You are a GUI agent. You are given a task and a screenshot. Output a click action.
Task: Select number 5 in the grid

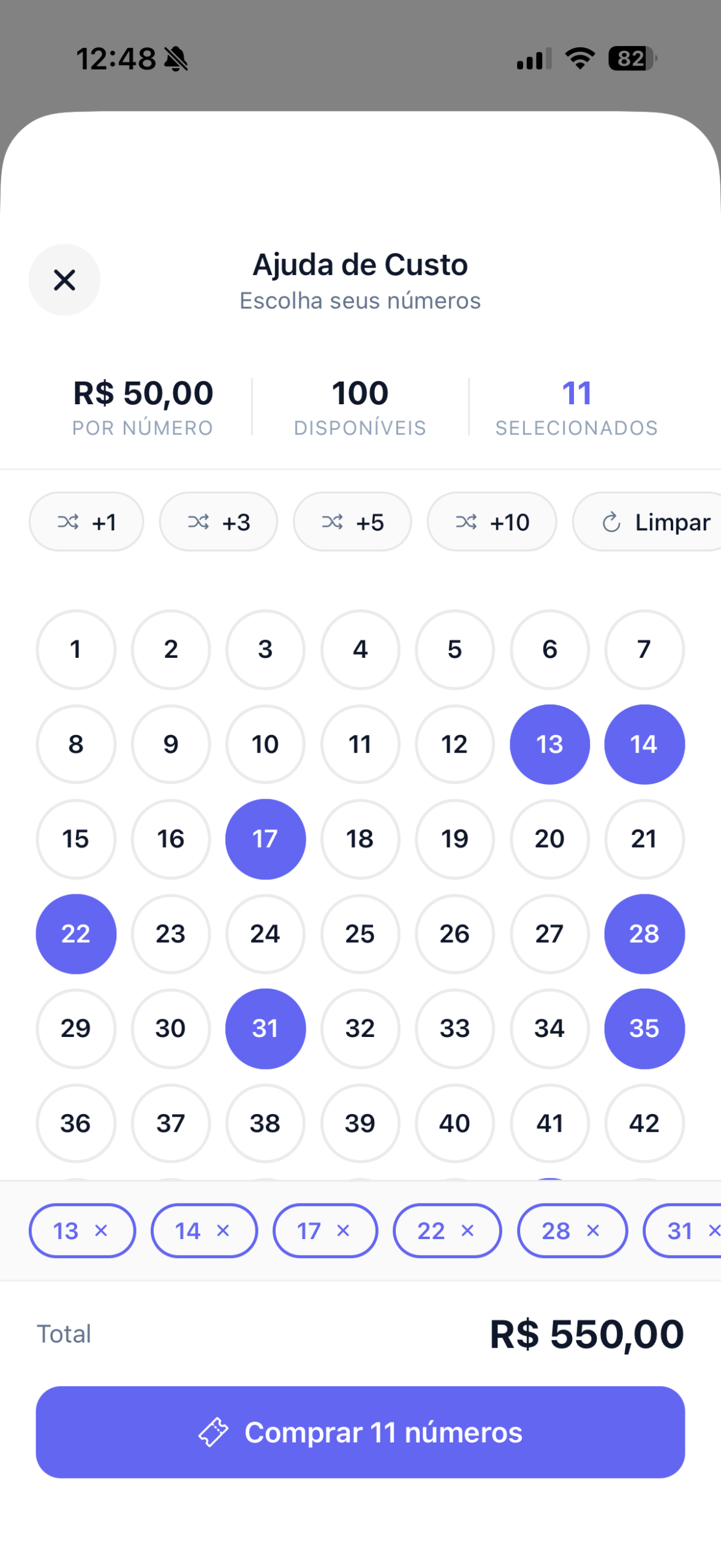(x=455, y=650)
